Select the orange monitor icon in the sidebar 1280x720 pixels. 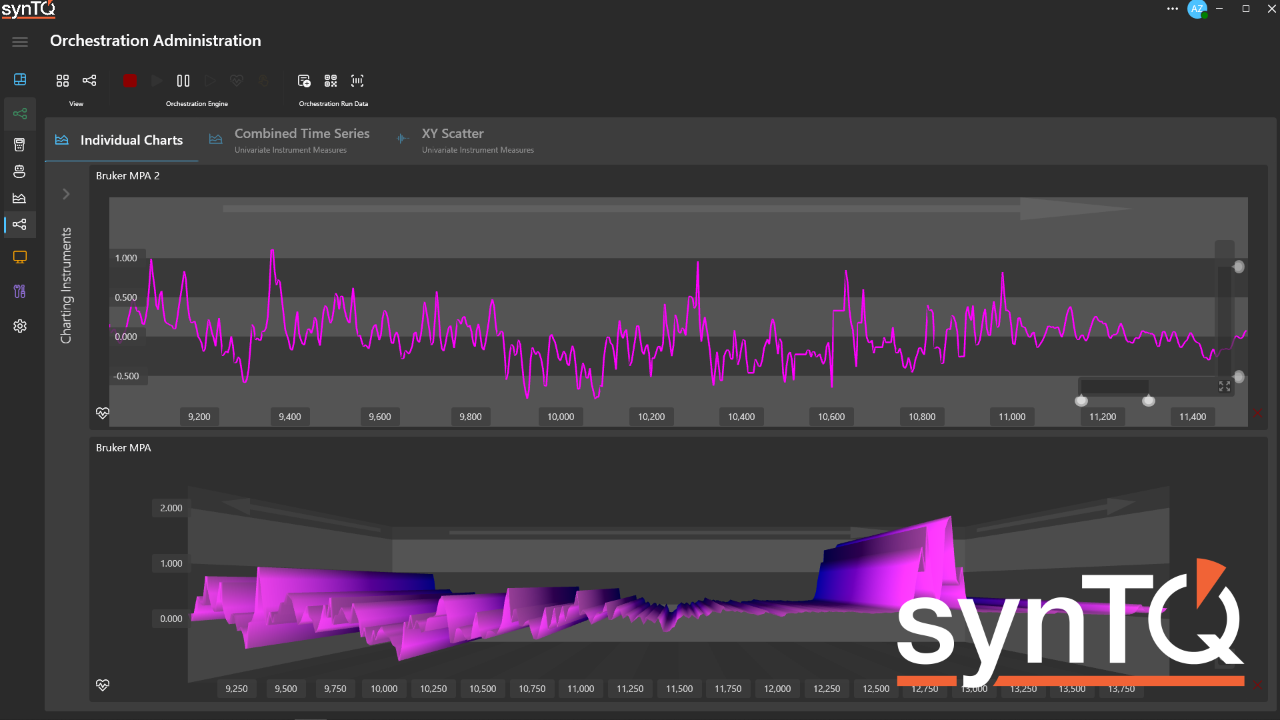click(x=19, y=257)
